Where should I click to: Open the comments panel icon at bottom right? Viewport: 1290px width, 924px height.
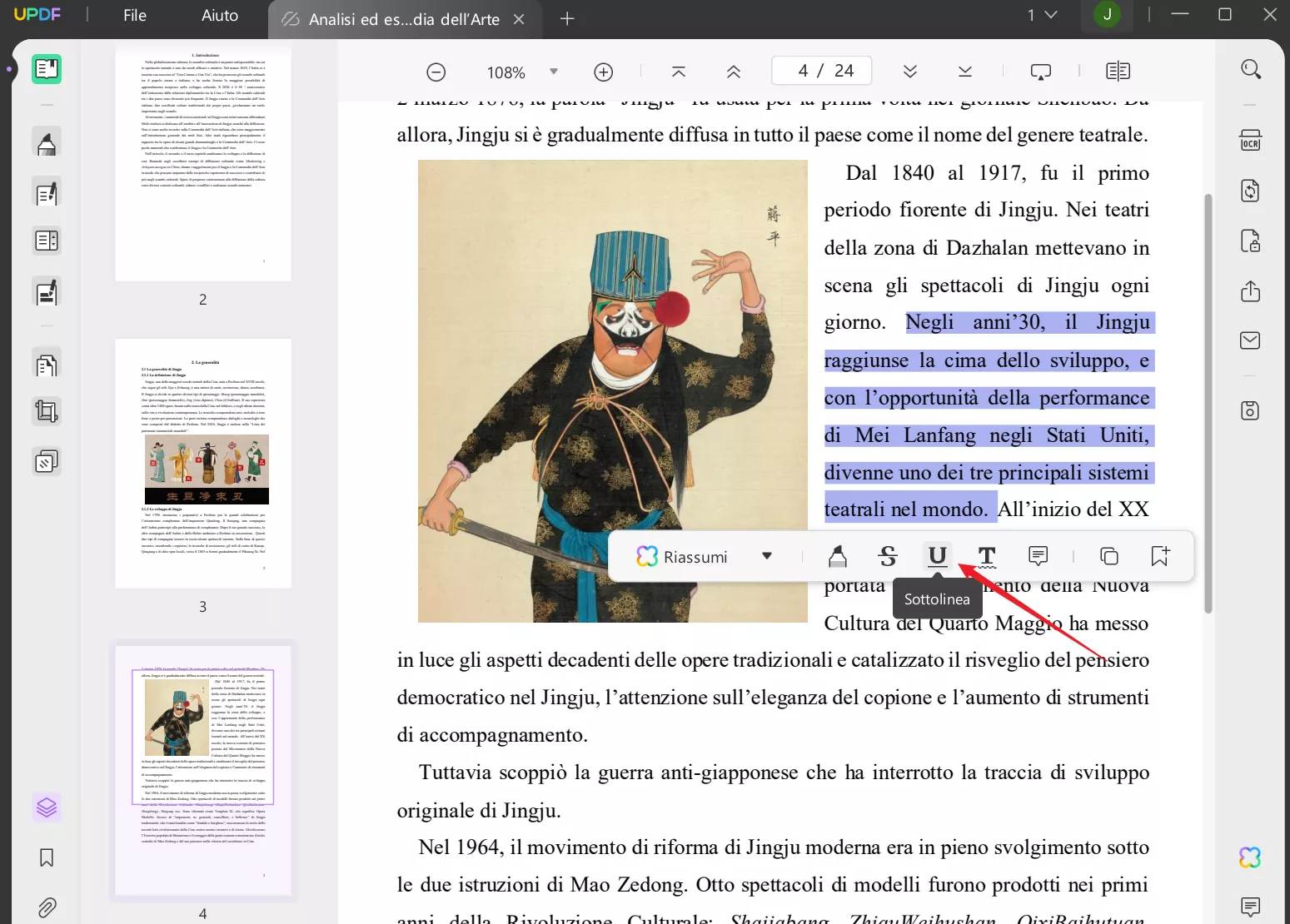tap(1250, 907)
